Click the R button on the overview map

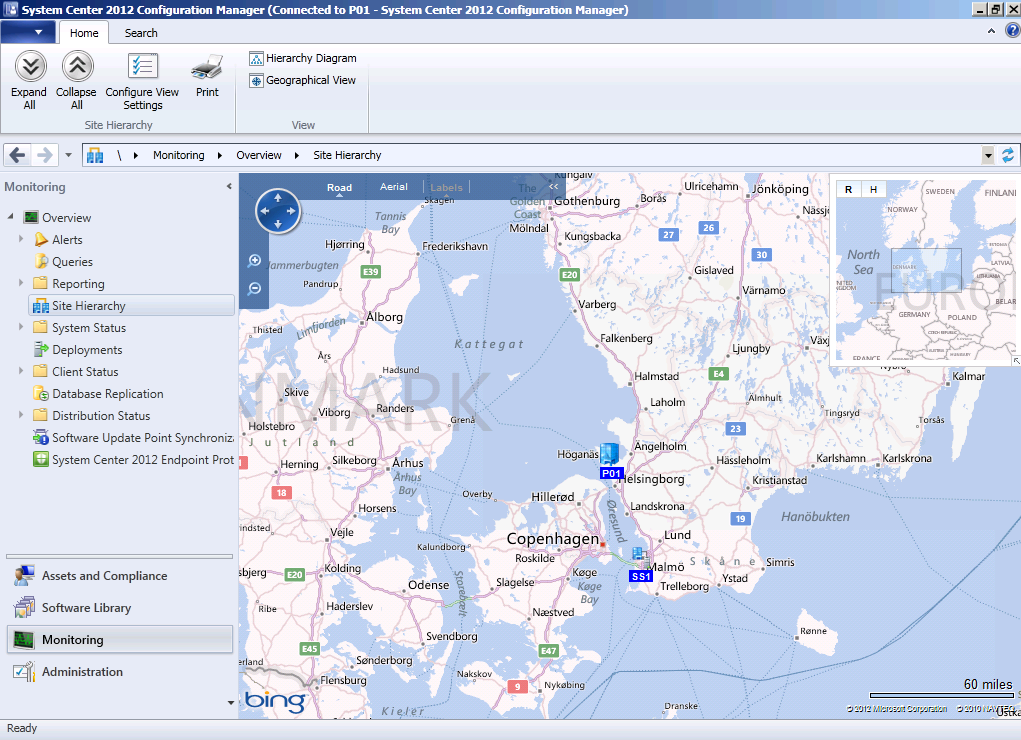tap(848, 189)
